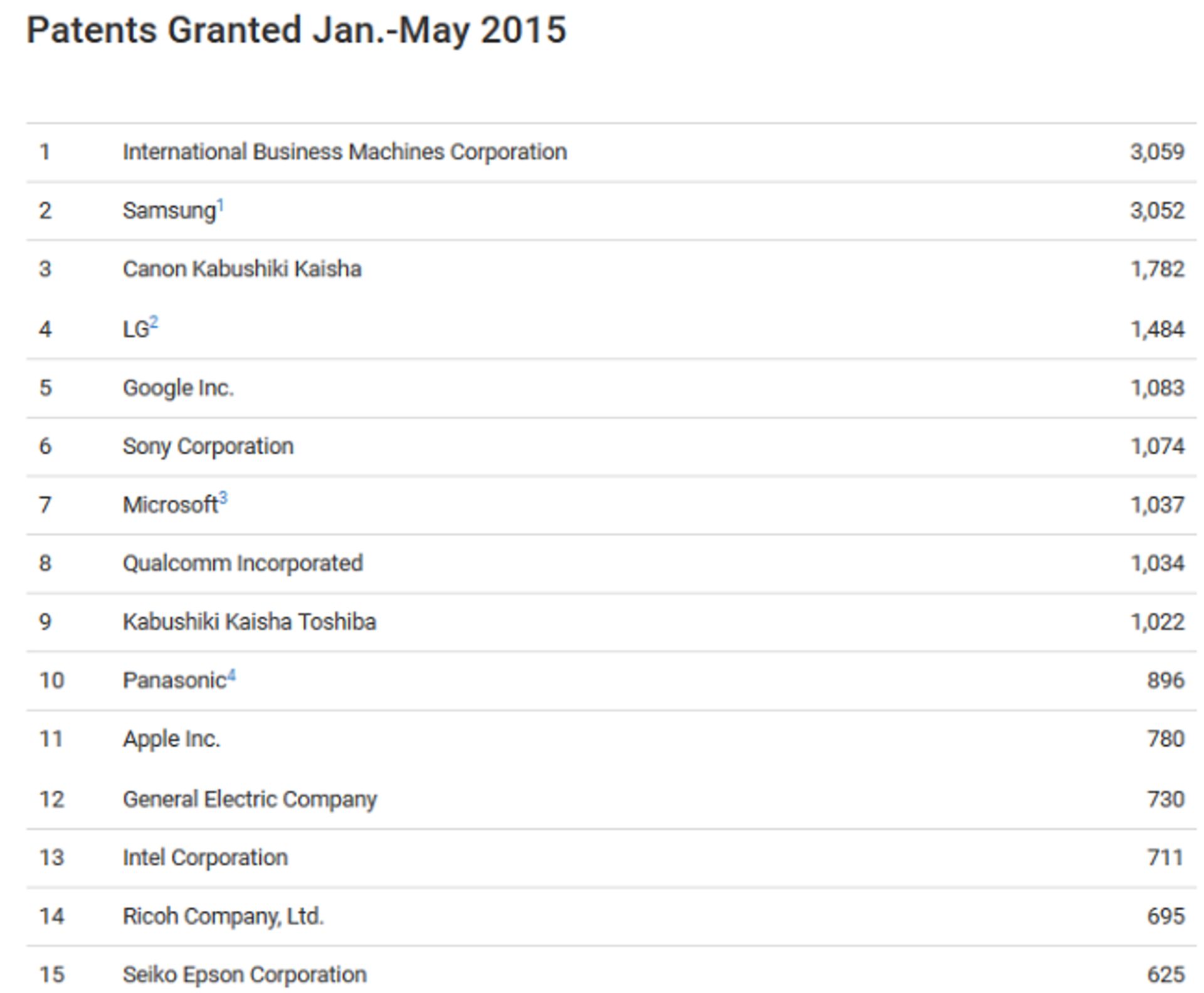
Task: Open the Panasonic footnote 4 reference
Action: (x=231, y=676)
